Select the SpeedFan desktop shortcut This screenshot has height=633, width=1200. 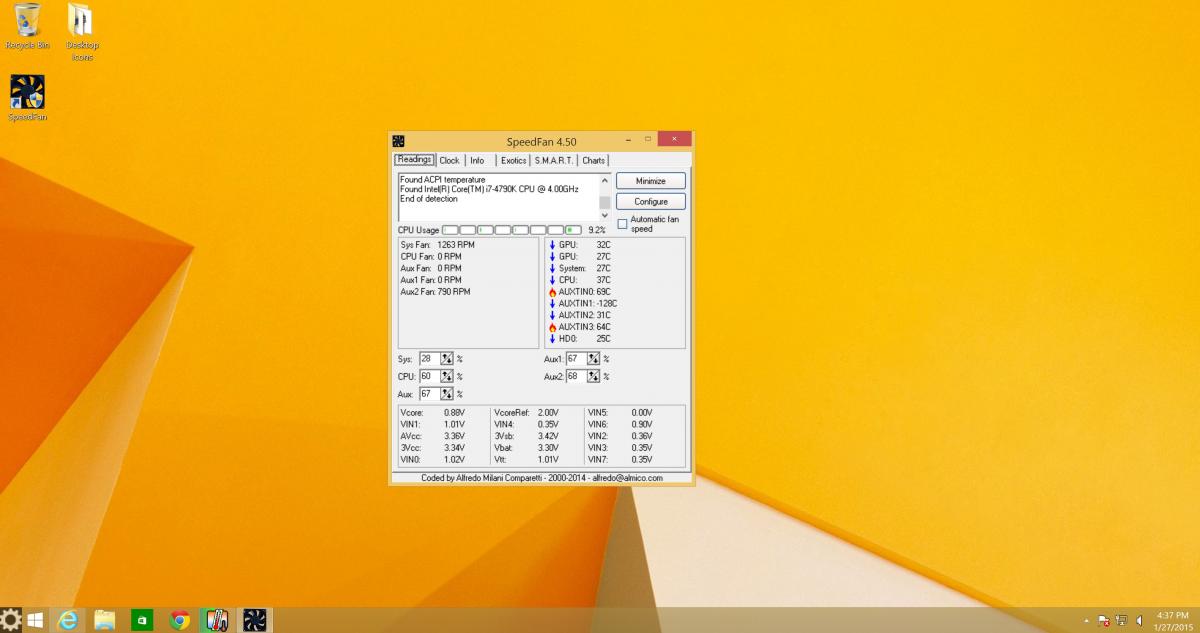tap(27, 98)
